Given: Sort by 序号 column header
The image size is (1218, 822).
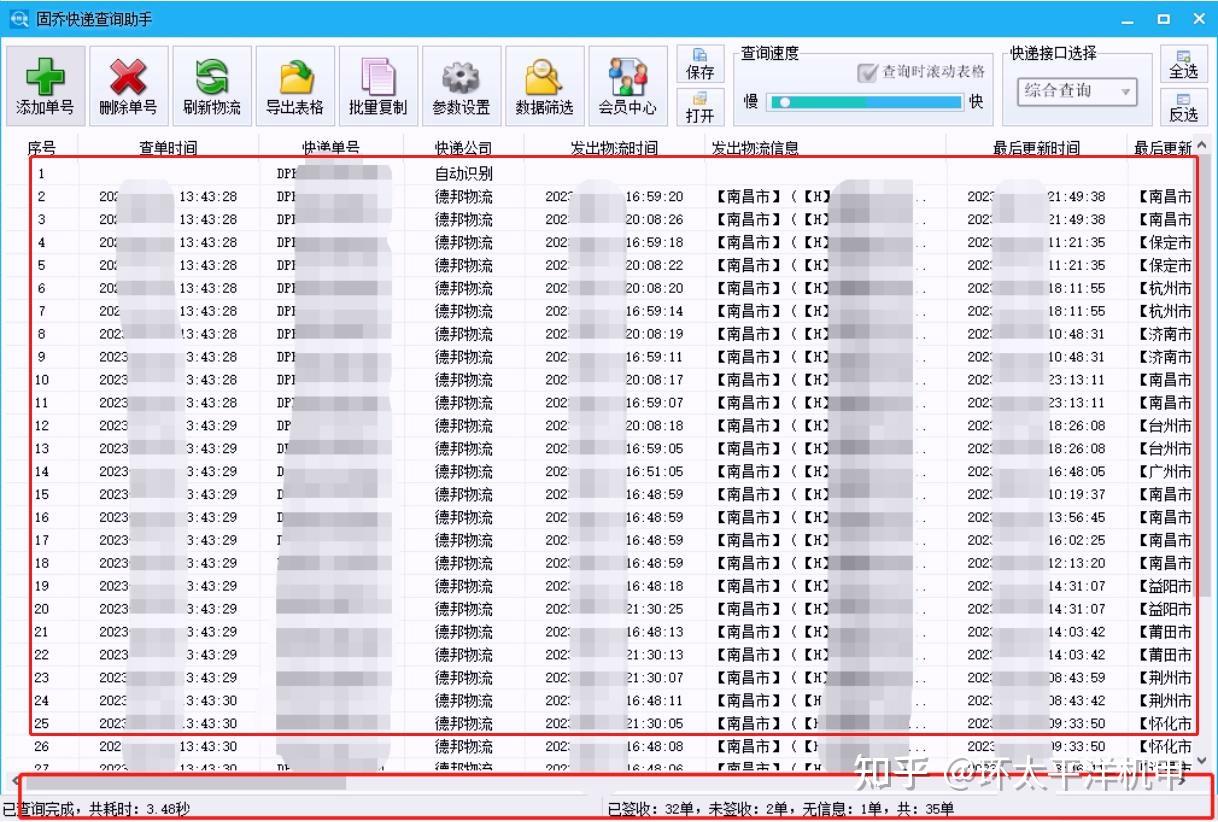Looking at the screenshot, I should click(x=41, y=148).
